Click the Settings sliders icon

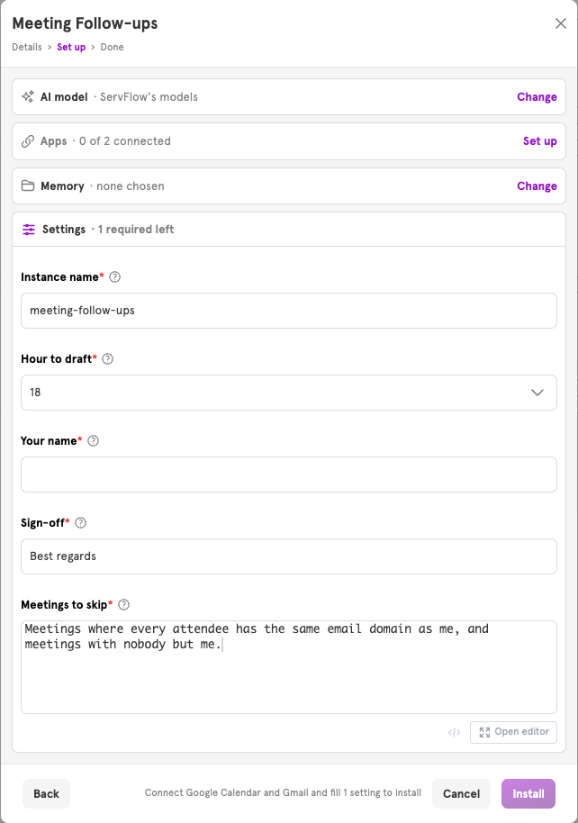(x=29, y=229)
